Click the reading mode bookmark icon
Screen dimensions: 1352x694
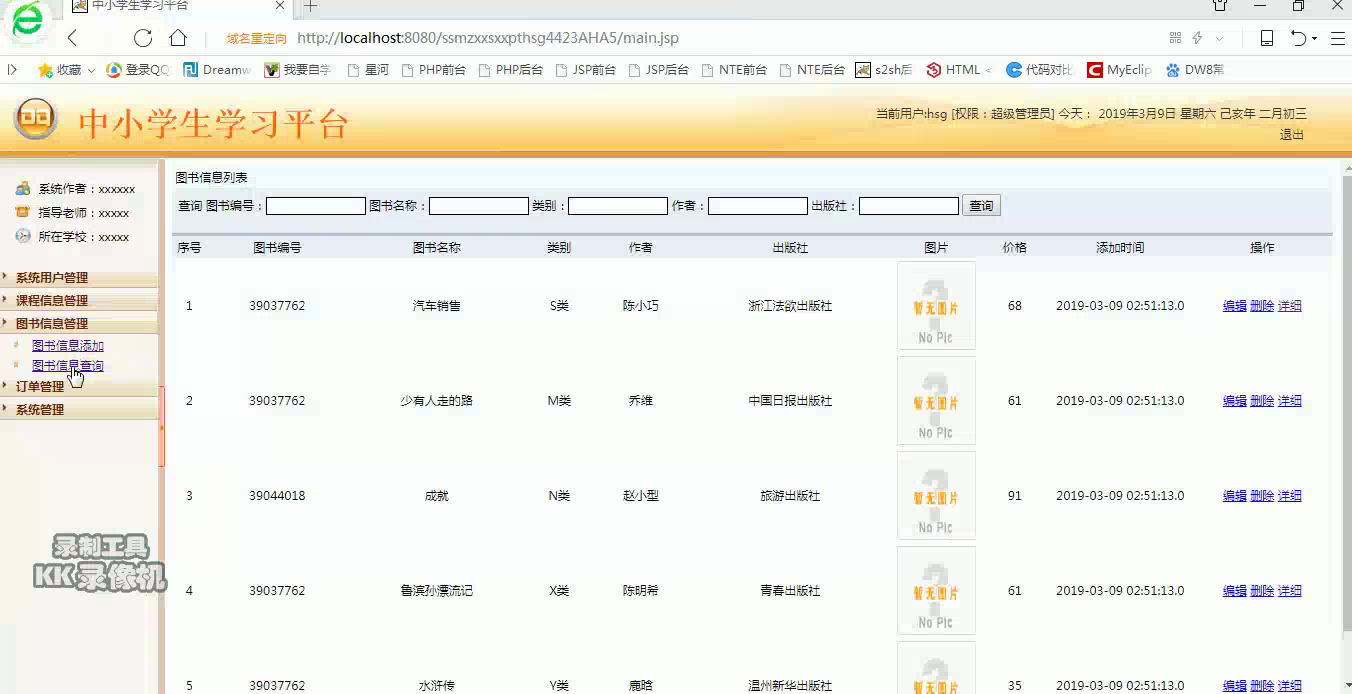click(x=1266, y=38)
